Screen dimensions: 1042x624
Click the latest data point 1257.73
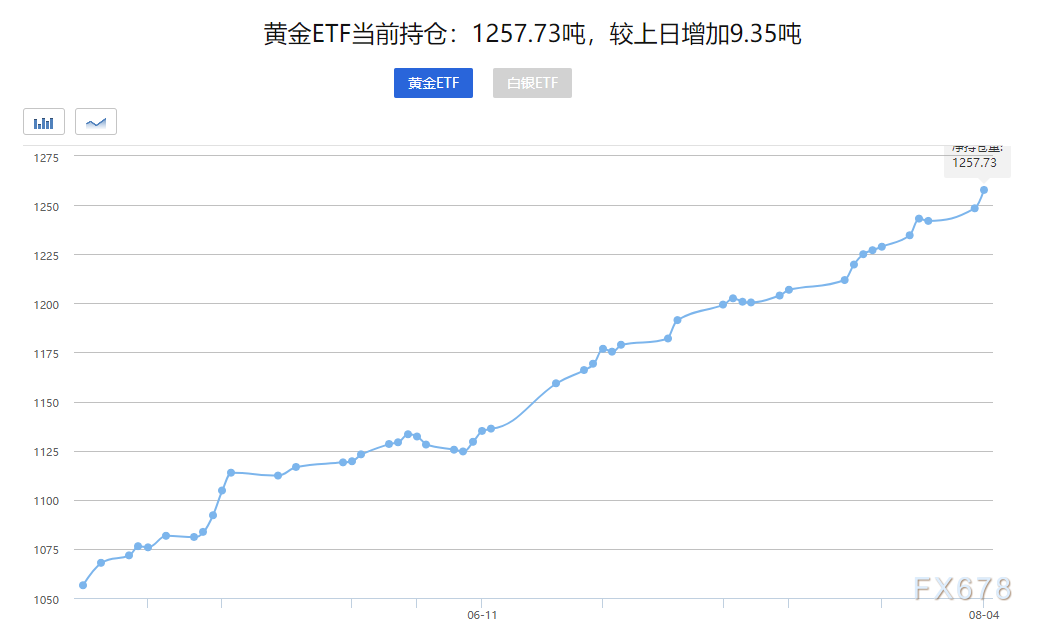coord(984,190)
